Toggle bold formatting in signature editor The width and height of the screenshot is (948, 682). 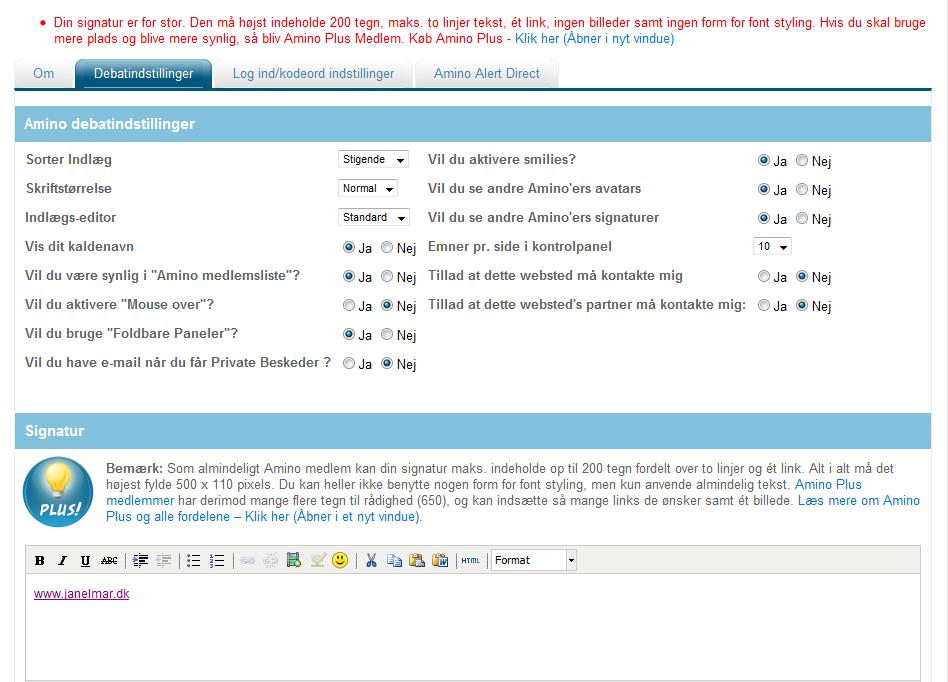[x=40, y=560]
